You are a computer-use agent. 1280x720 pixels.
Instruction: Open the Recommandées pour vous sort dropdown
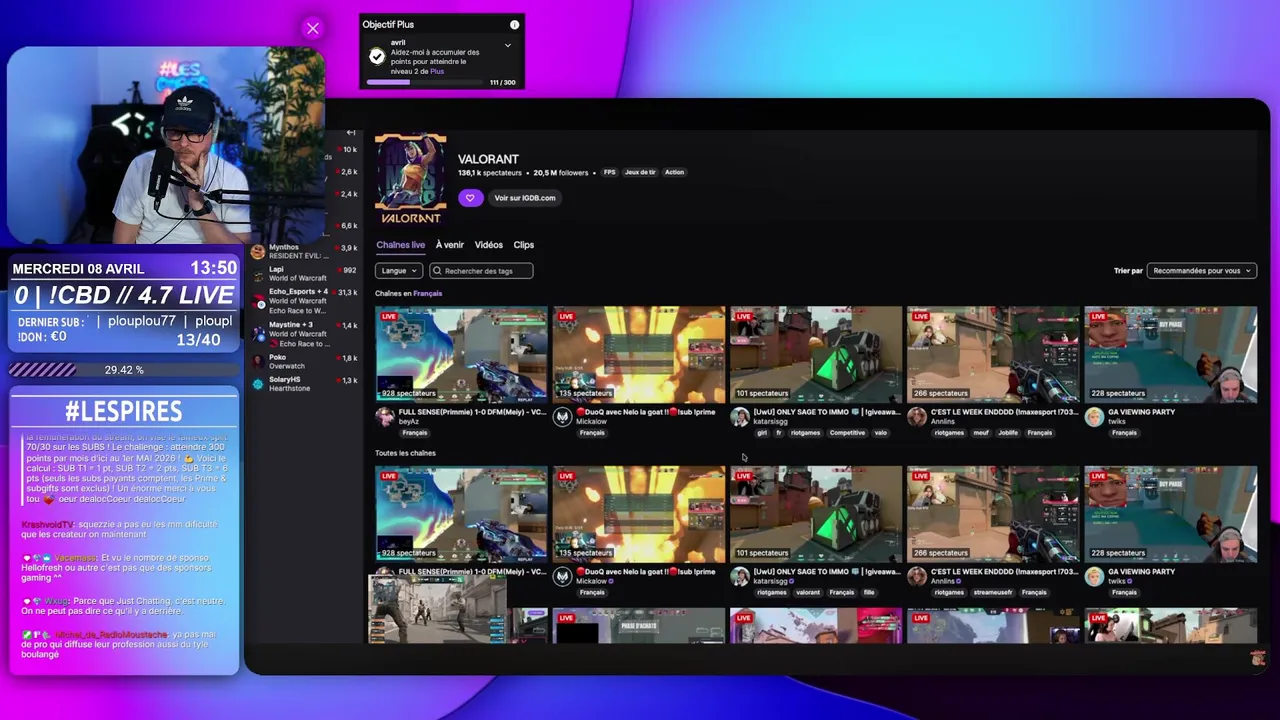point(1201,271)
